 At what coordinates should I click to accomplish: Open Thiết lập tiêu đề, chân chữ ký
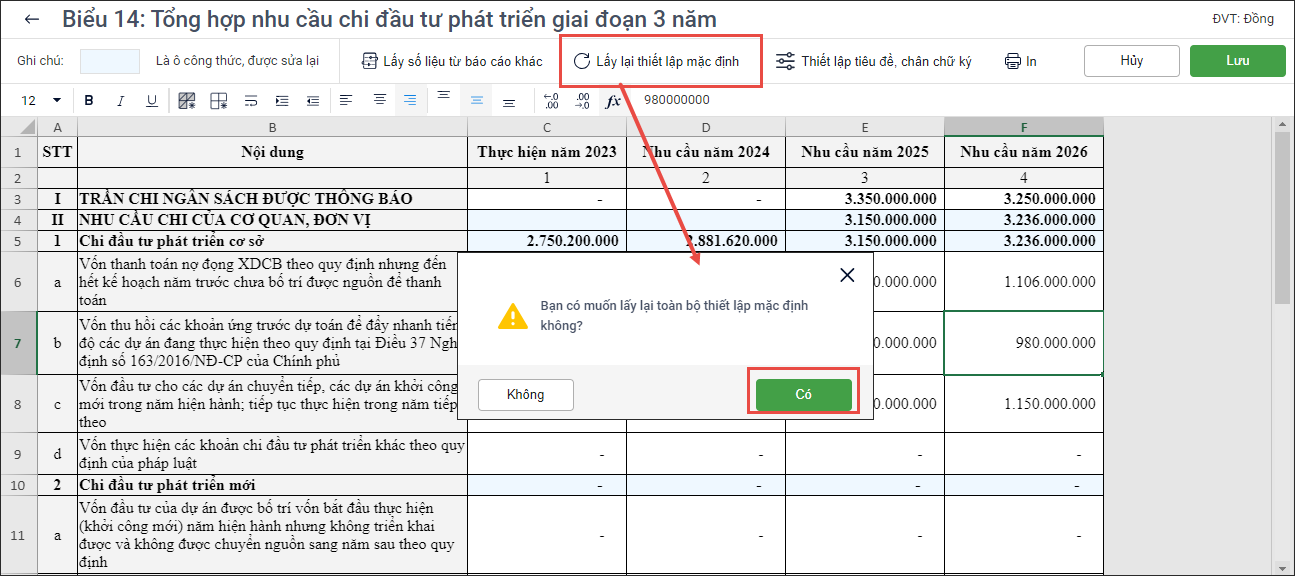coord(874,61)
